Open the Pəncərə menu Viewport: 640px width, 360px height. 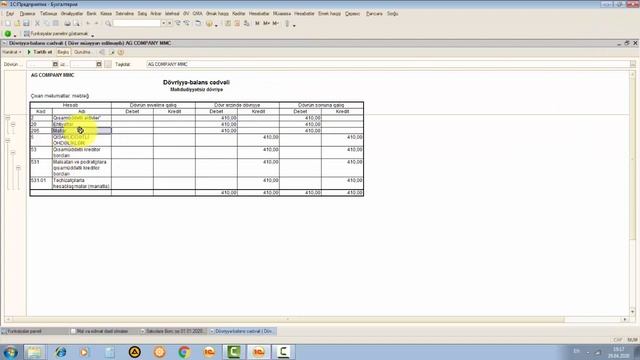coord(374,13)
